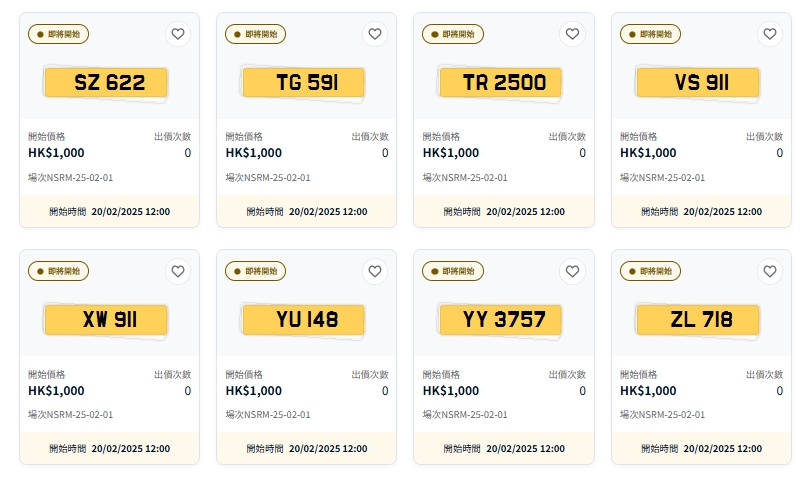Click the 即將開始 badge on SZ 622
This screenshot has width=800, height=479.
pos(59,34)
